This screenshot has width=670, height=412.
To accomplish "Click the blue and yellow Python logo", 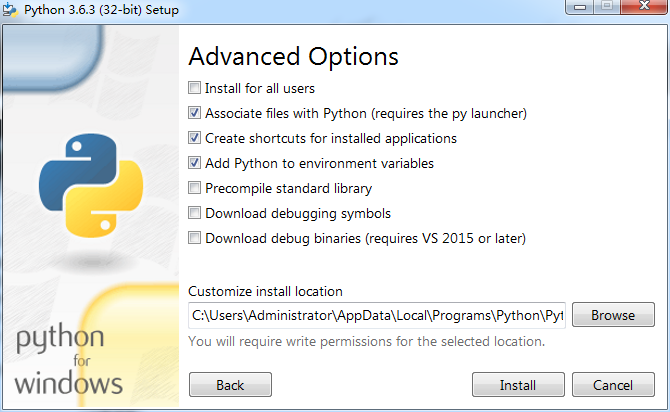I will (91, 185).
